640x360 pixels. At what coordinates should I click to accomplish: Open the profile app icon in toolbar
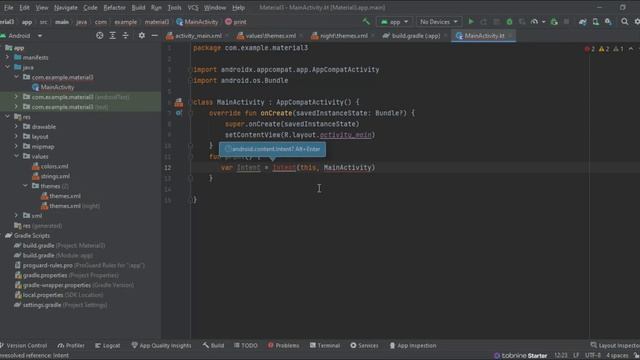click(x=534, y=22)
